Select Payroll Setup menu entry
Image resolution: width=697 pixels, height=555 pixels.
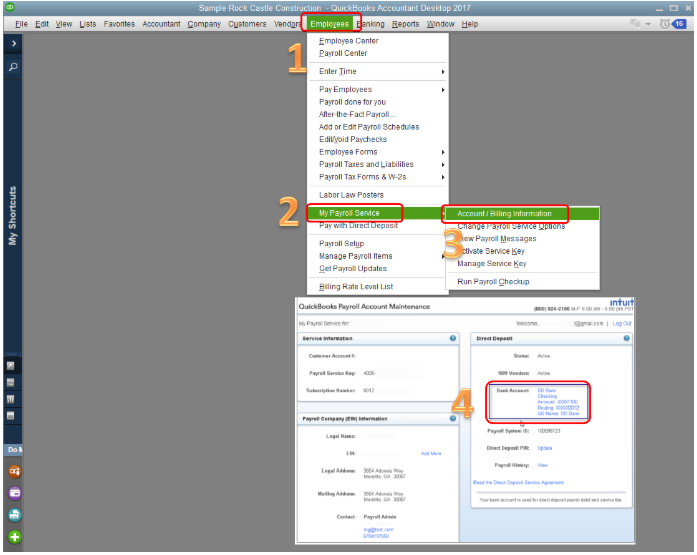[x=341, y=244]
